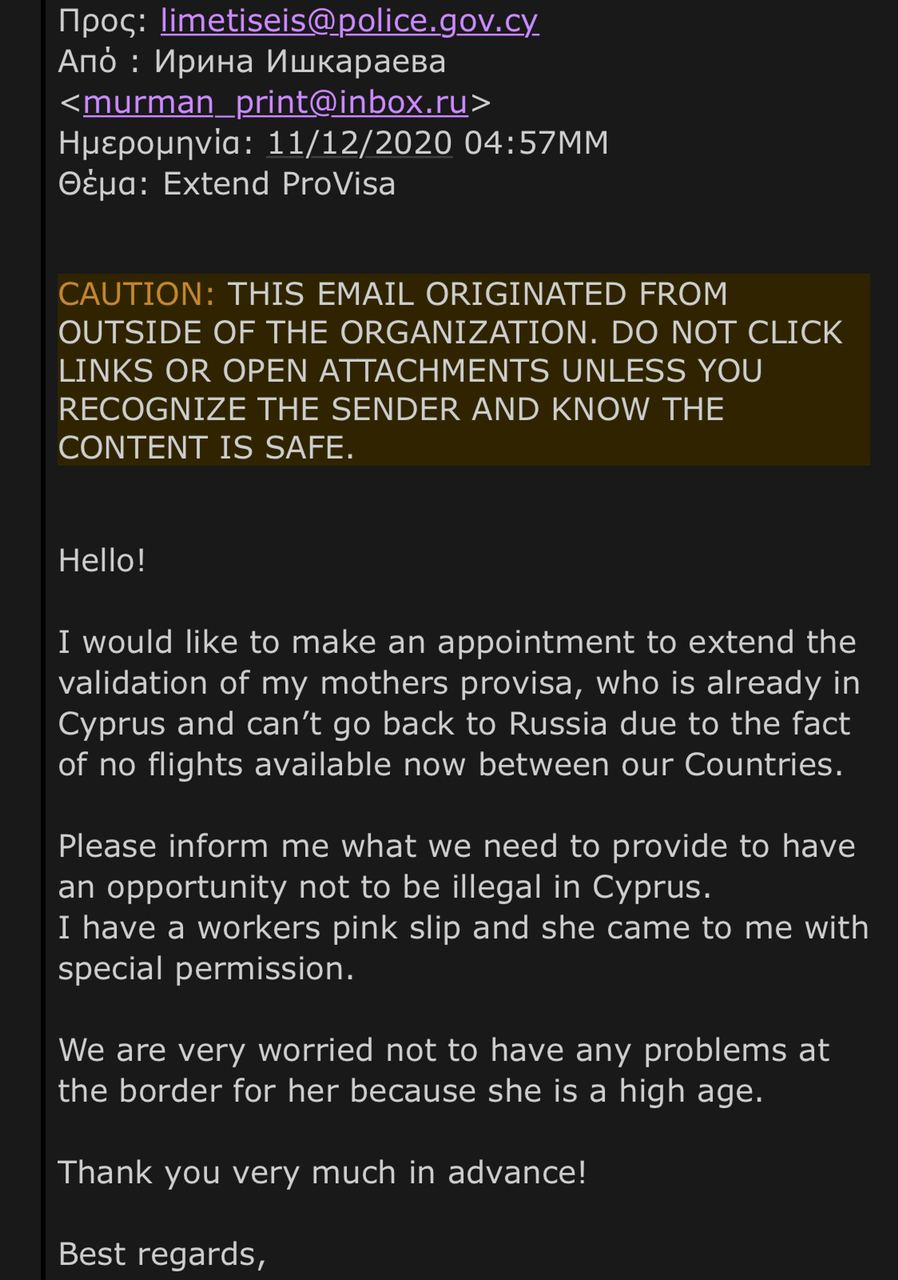Screen dimensions: 898x1280
Task: Click the vertical quote bar at left edge
Action: [x=43, y=640]
